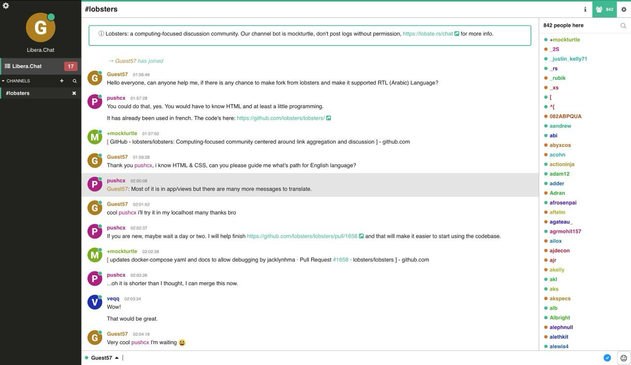This screenshot has height=365, width=631.
Task: Click pushcx nickname on 02:00:08 message
Action: pyautogui.click(x=116, y=181)
